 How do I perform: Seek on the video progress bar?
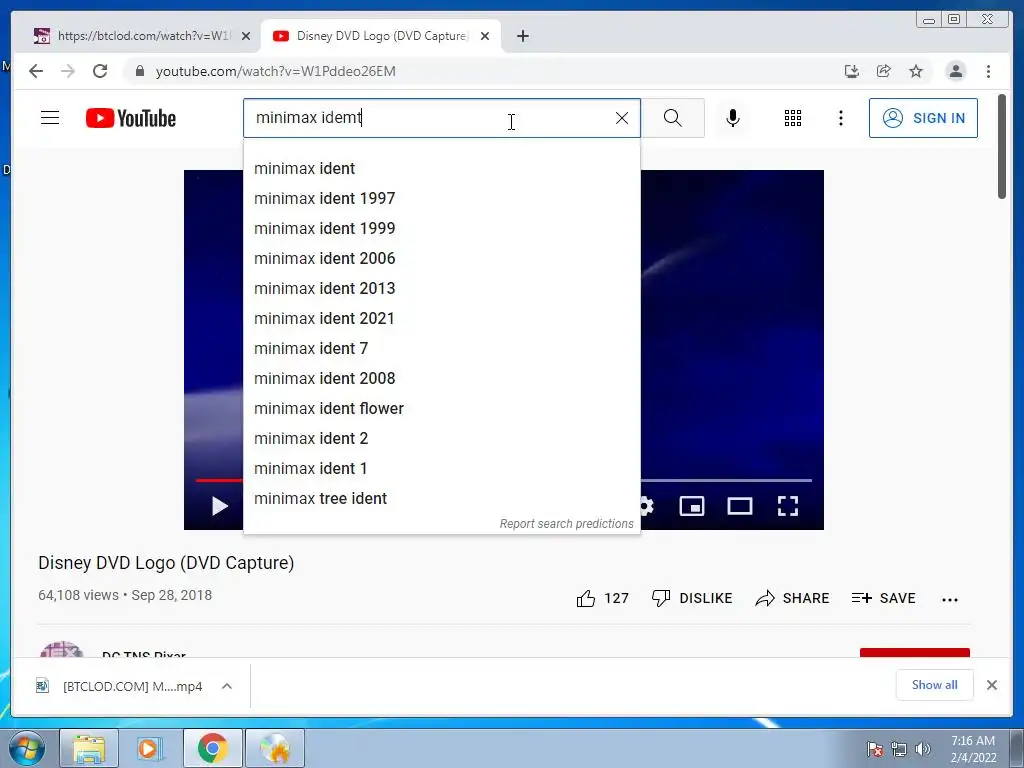click(x=726, y=480)
